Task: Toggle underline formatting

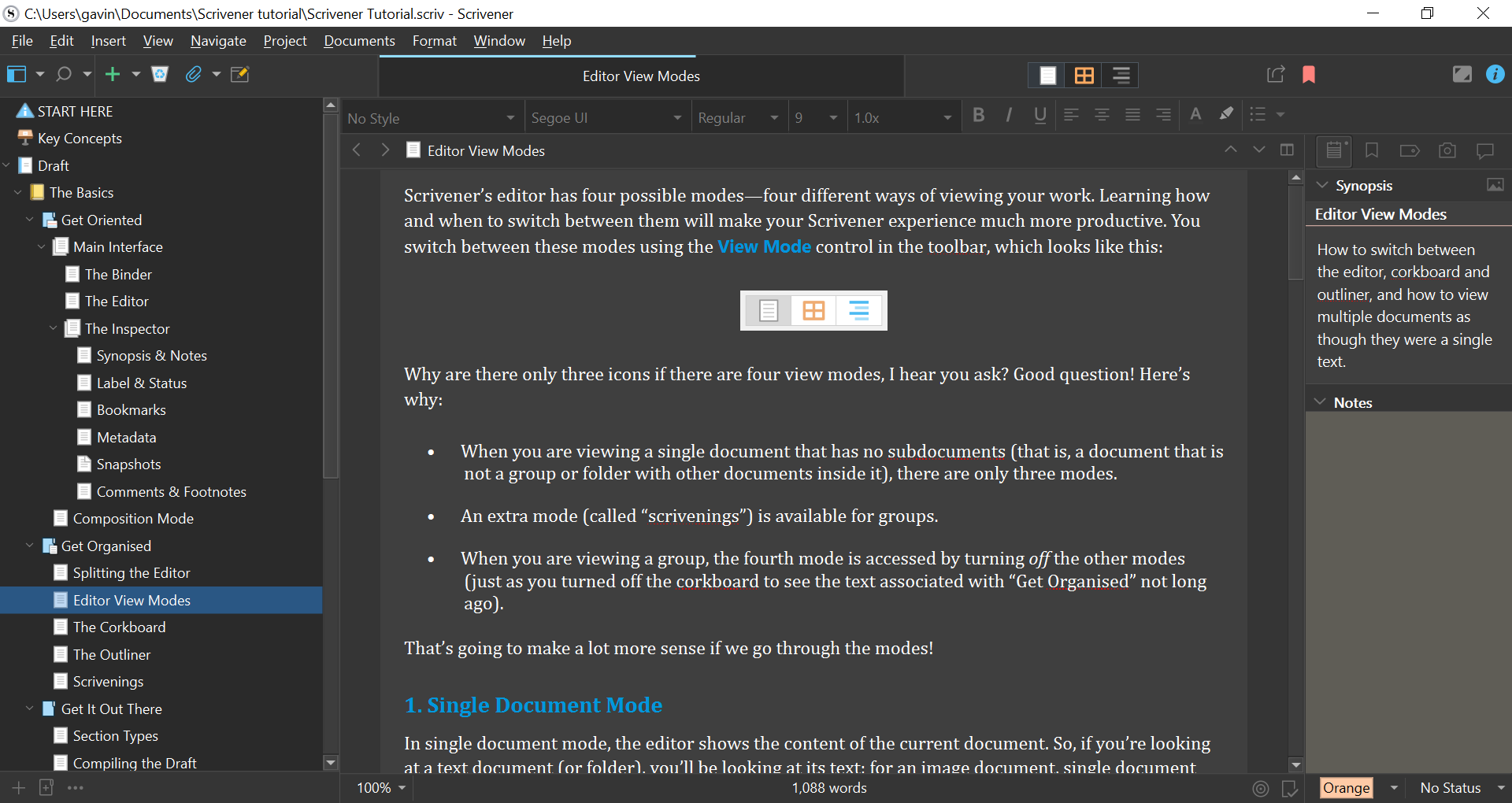Action: point(1040,115)
